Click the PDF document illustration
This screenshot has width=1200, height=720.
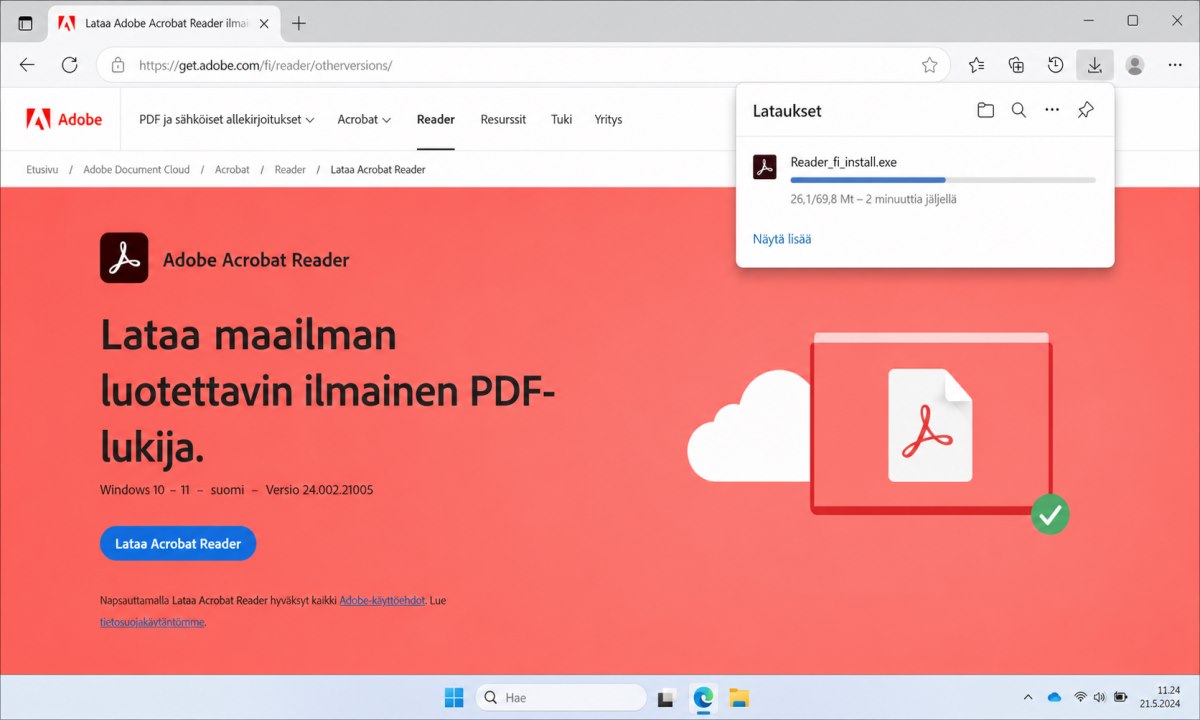930,425
